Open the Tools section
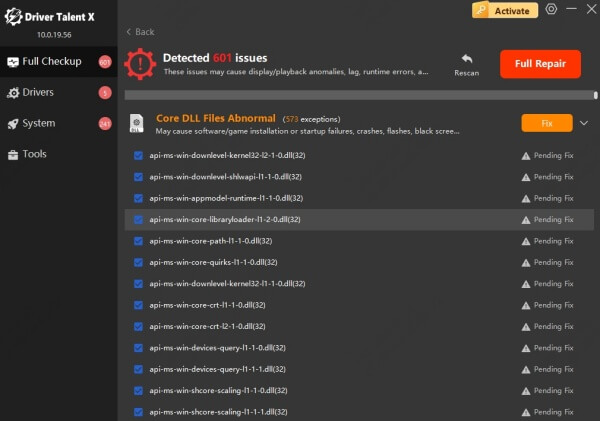This screenshot has width=600, height=421. click(x=58, y=154)
